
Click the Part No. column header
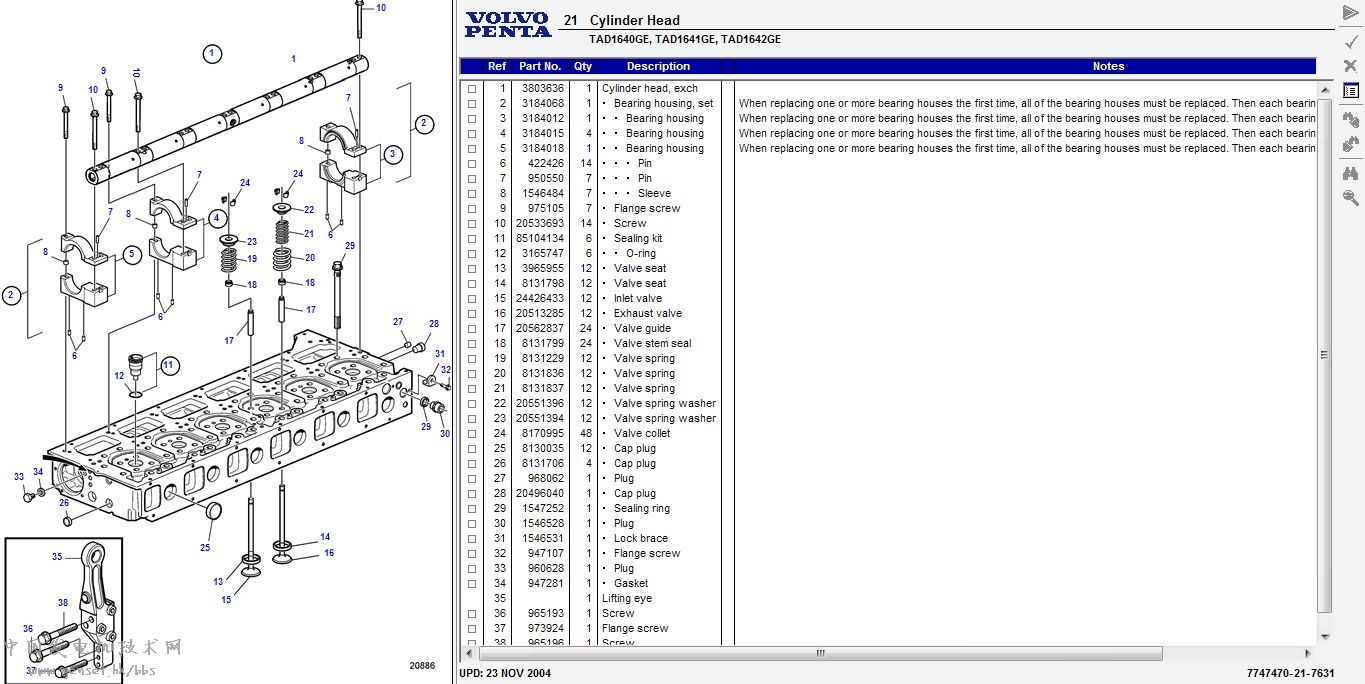(x=540, y=67)
